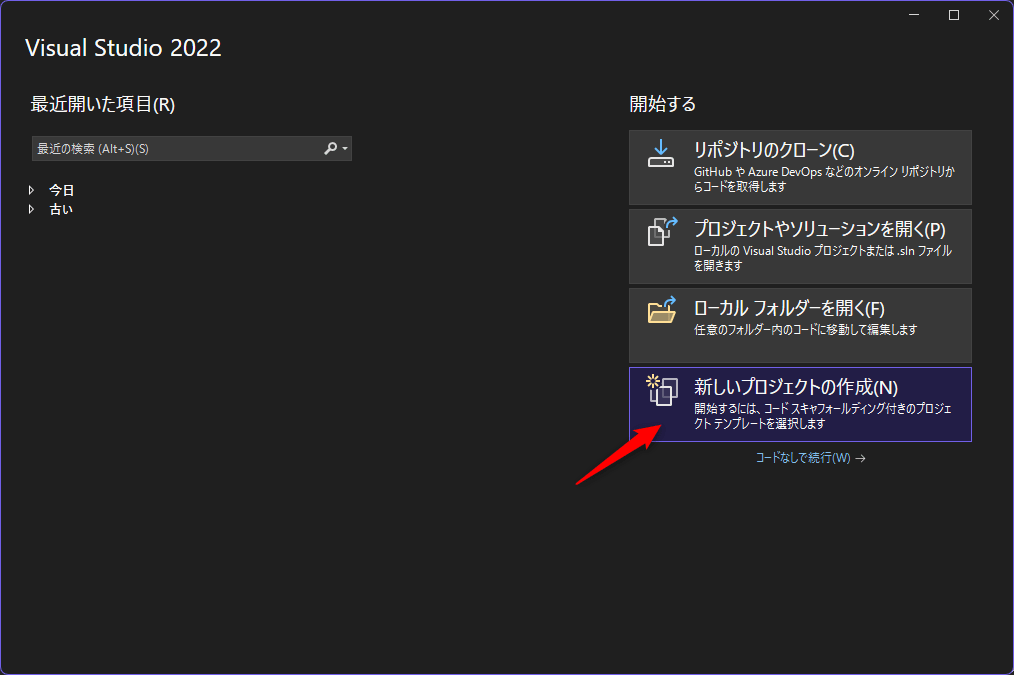Viewport: 1014px width, 675px height.
Task: Select ローカル フォルダーを開く(F) card
Action: click(x=800, y=325)
